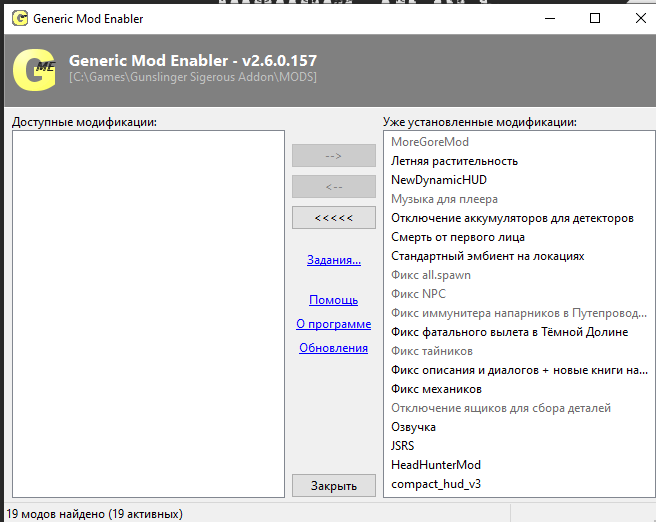Click the mods folder path text in header
This screenshot has width=656, height=522.
click(193, 77)
